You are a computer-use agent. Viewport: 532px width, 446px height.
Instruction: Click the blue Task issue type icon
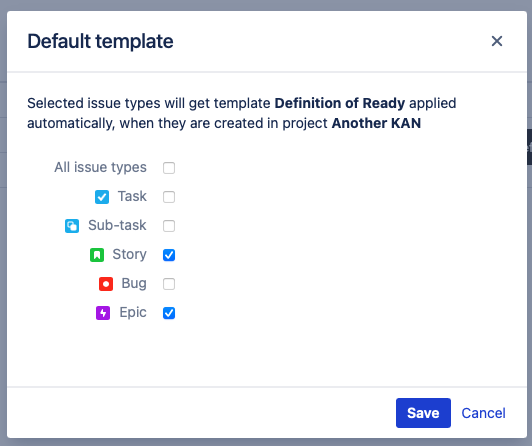(102, 197)
